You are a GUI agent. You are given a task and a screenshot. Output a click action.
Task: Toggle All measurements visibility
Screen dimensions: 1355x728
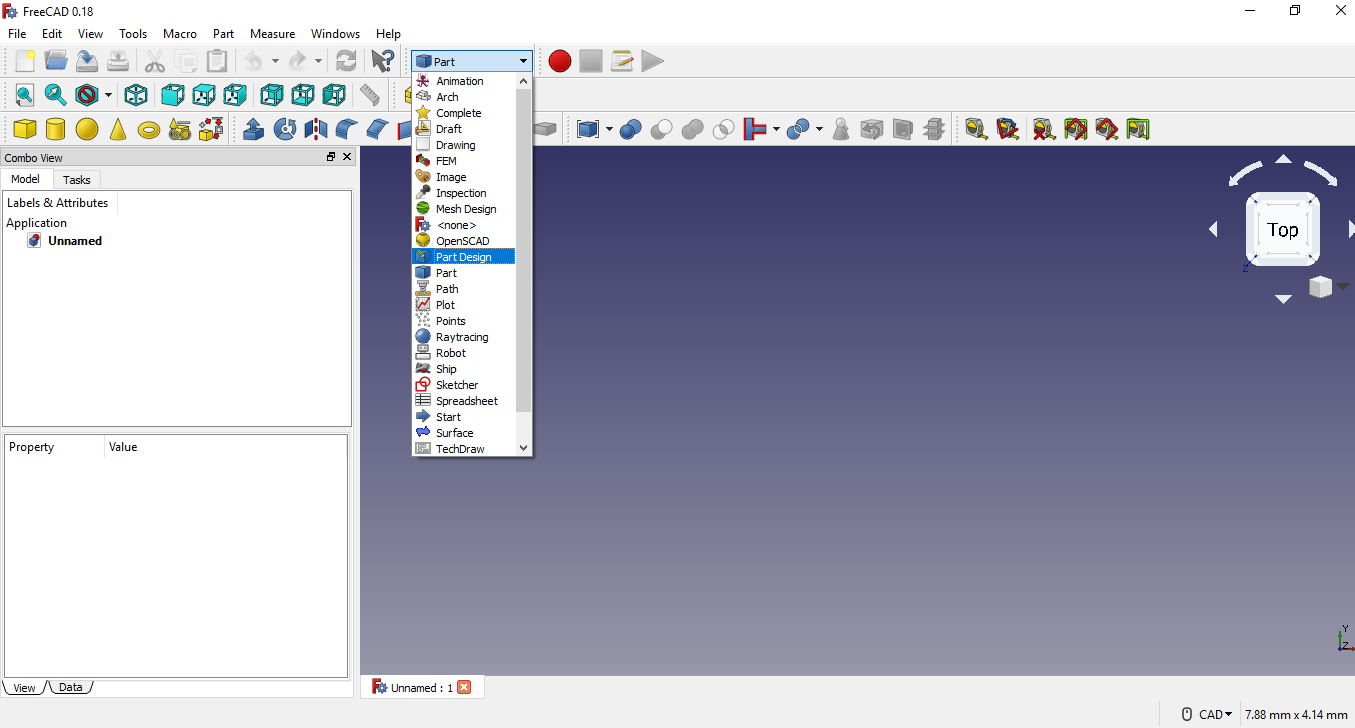point(1075,129)
